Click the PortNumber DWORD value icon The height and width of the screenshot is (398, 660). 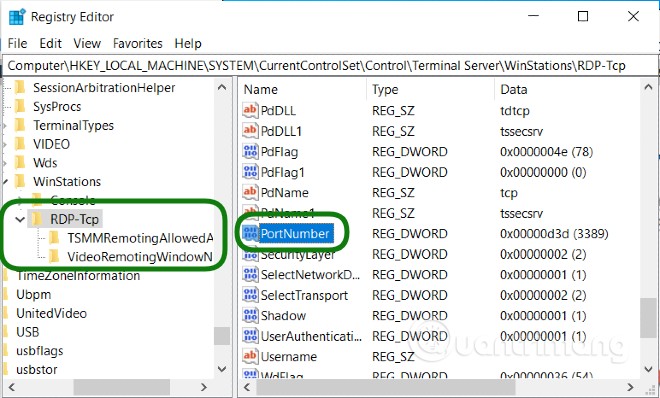[250, 233]
